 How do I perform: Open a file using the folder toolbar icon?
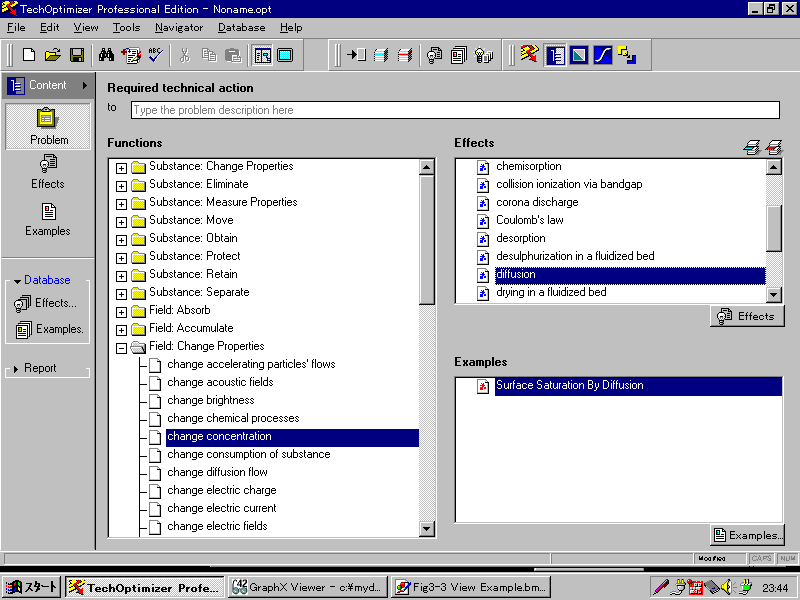point(52,55)
